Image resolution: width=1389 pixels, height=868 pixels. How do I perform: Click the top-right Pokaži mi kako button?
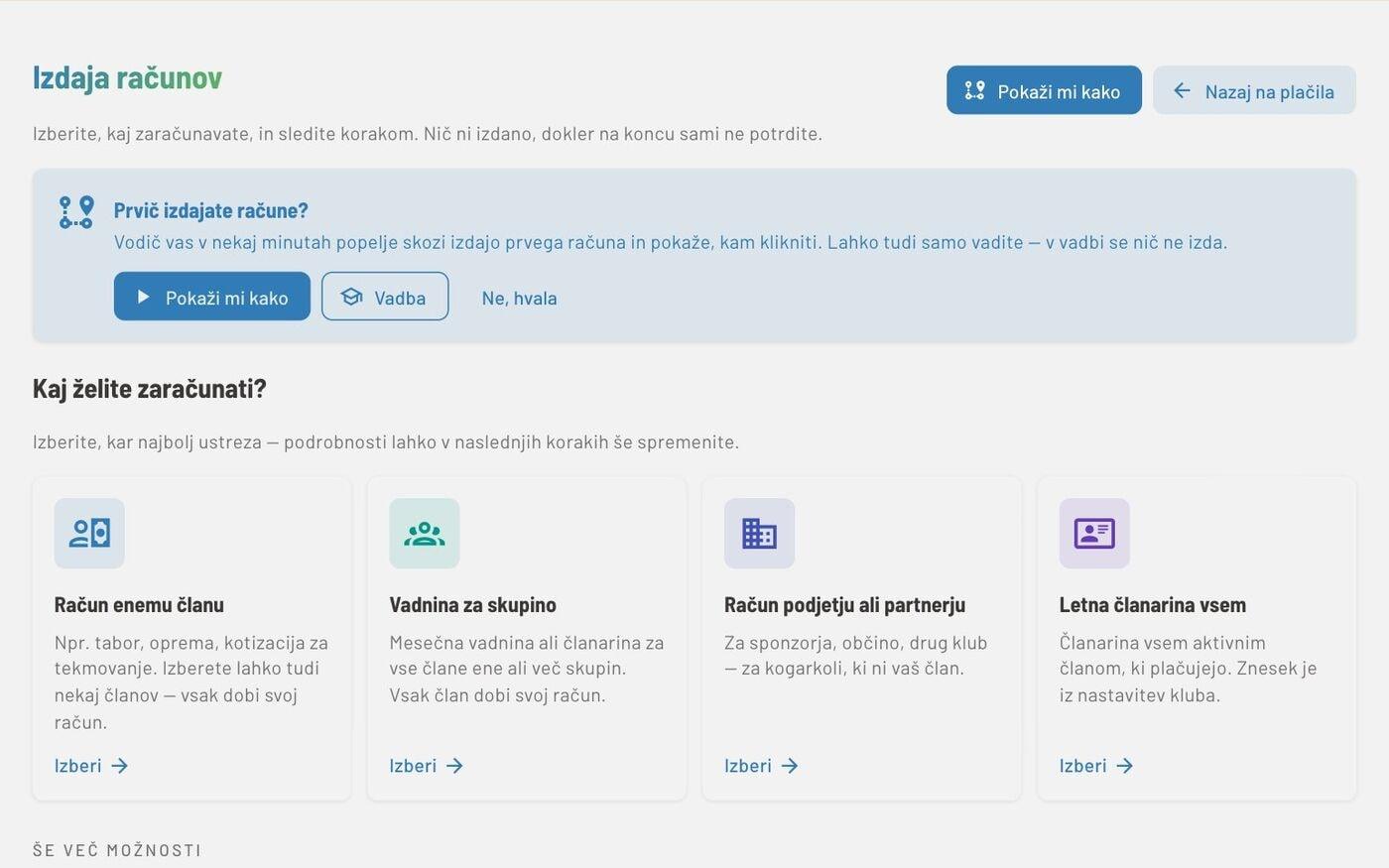tap(1044, 90)
